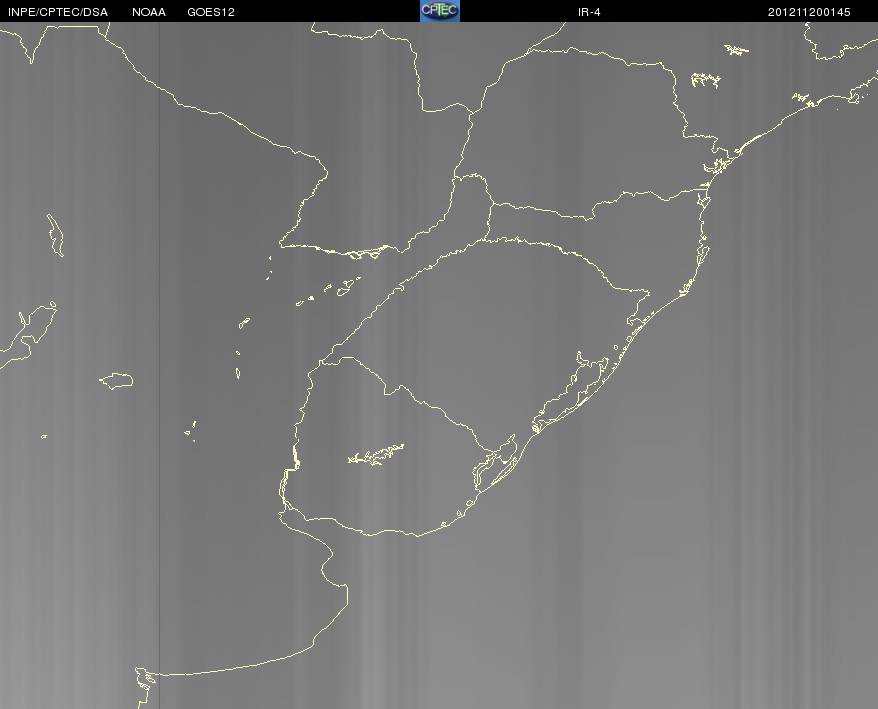Click the GOES12 satellite label
This screenshot has height=709, width=878.
coord(211,12)
